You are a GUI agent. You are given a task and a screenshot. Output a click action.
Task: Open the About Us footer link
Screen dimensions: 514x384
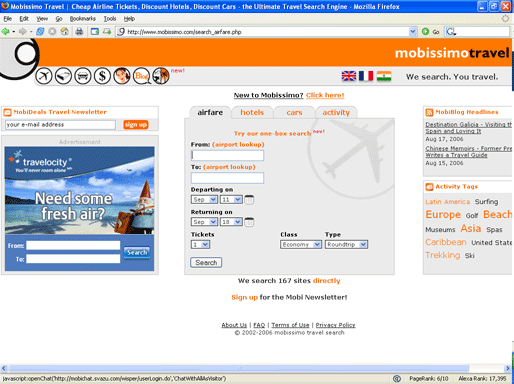click(x=234, y=325)
